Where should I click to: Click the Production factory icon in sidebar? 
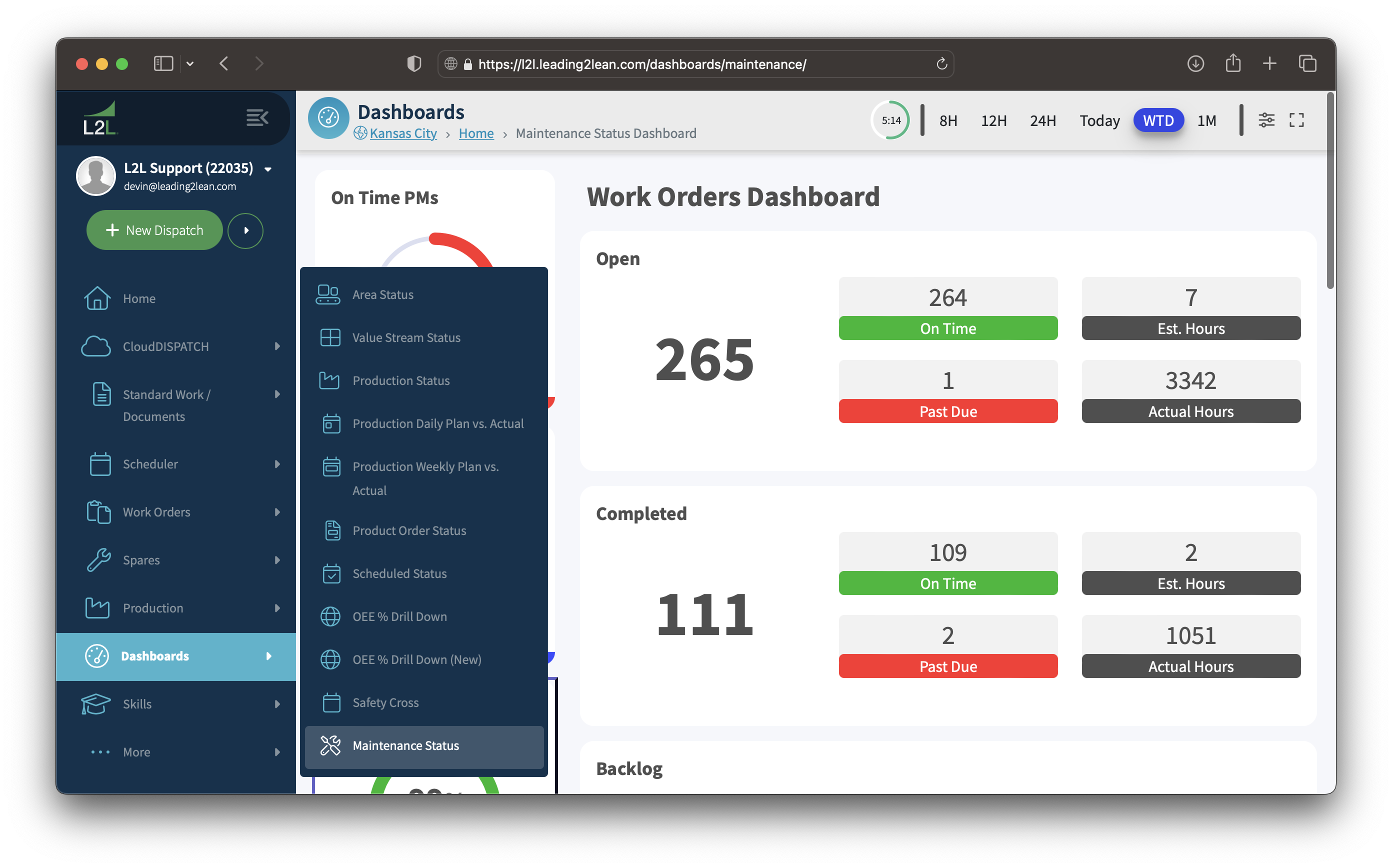pyautogui.click(x=97, y=607)
